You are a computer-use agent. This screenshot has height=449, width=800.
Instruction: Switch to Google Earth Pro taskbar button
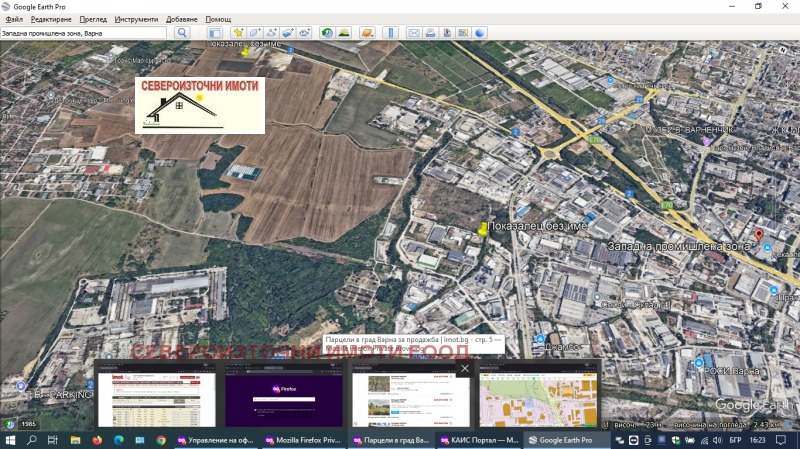tap(567, 440)
